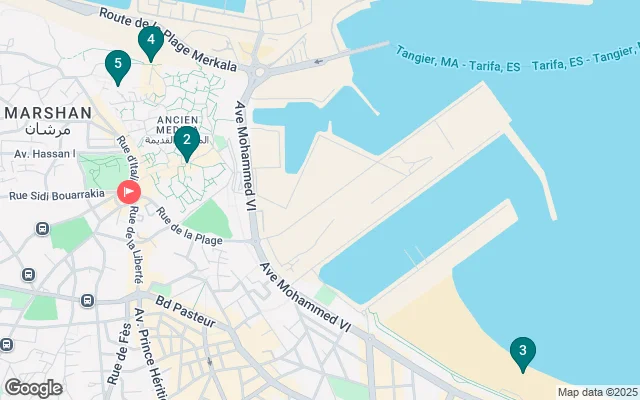Select the Tangier, MA - Tarifa, ES ferry route label
Image resolution: width=640 pixels, height=400 pixels.
(458, 60)
